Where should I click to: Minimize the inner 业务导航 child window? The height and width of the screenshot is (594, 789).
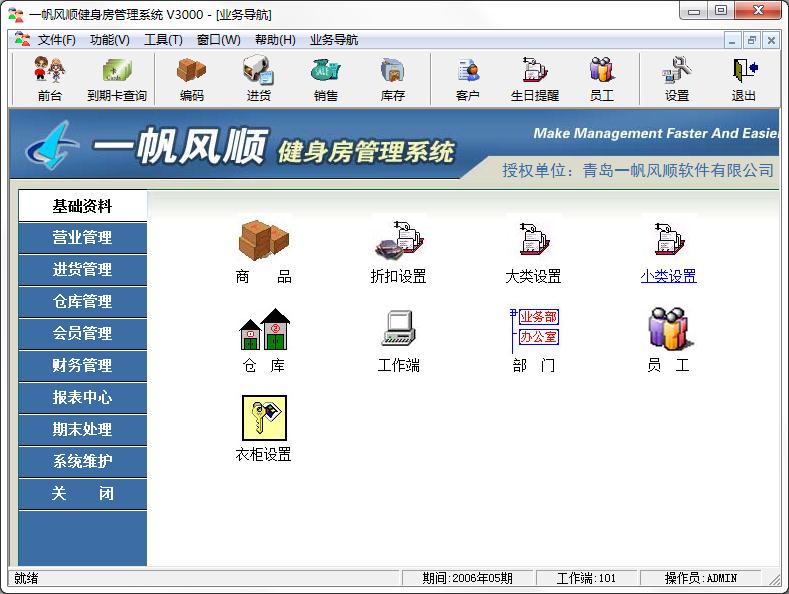click(x=733, y=40)
